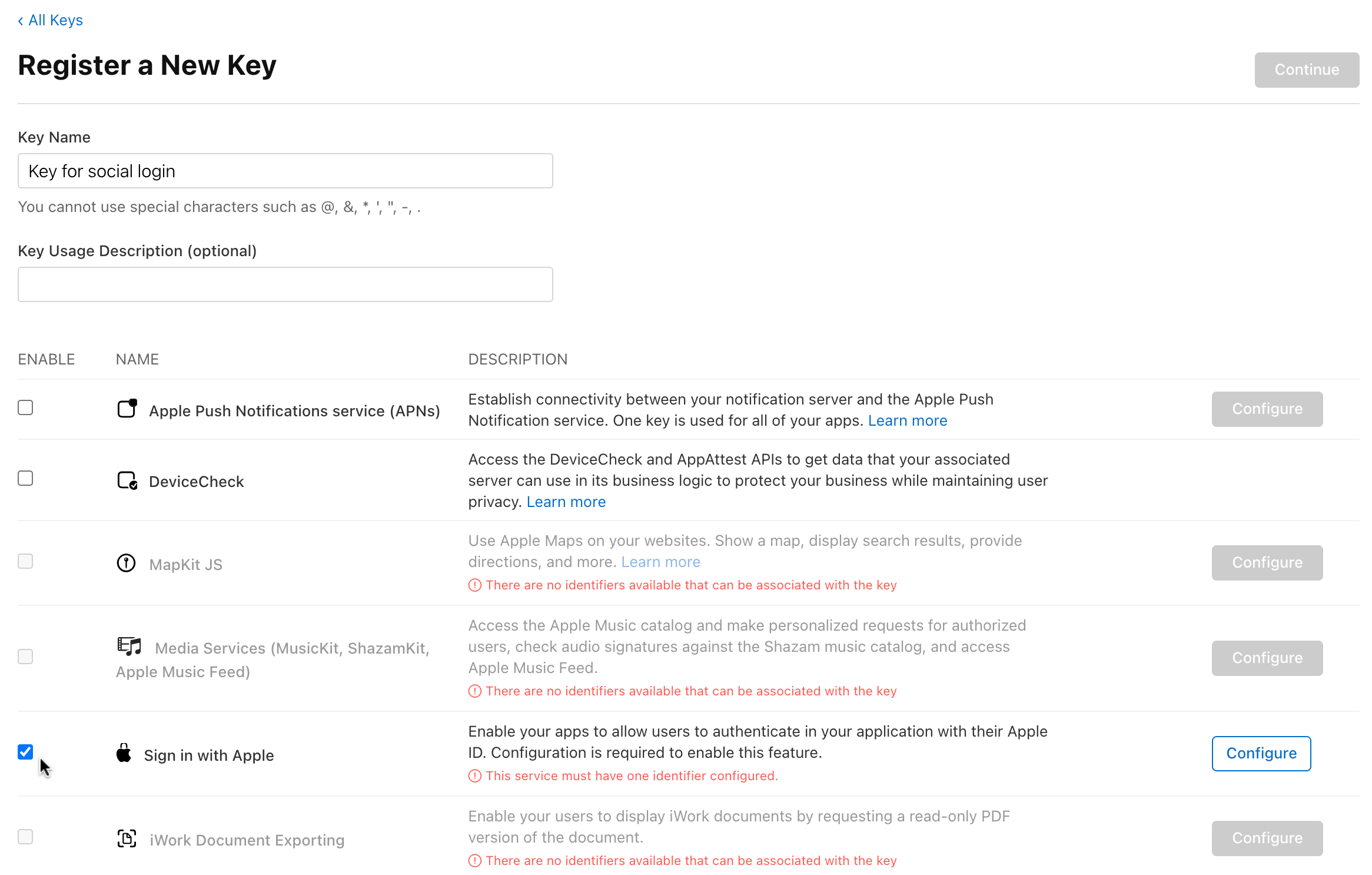The width and height of the screenshot is (1372, 875).
Task: Click the DESCRIPTION column header
Action: (x=518, y=359)
